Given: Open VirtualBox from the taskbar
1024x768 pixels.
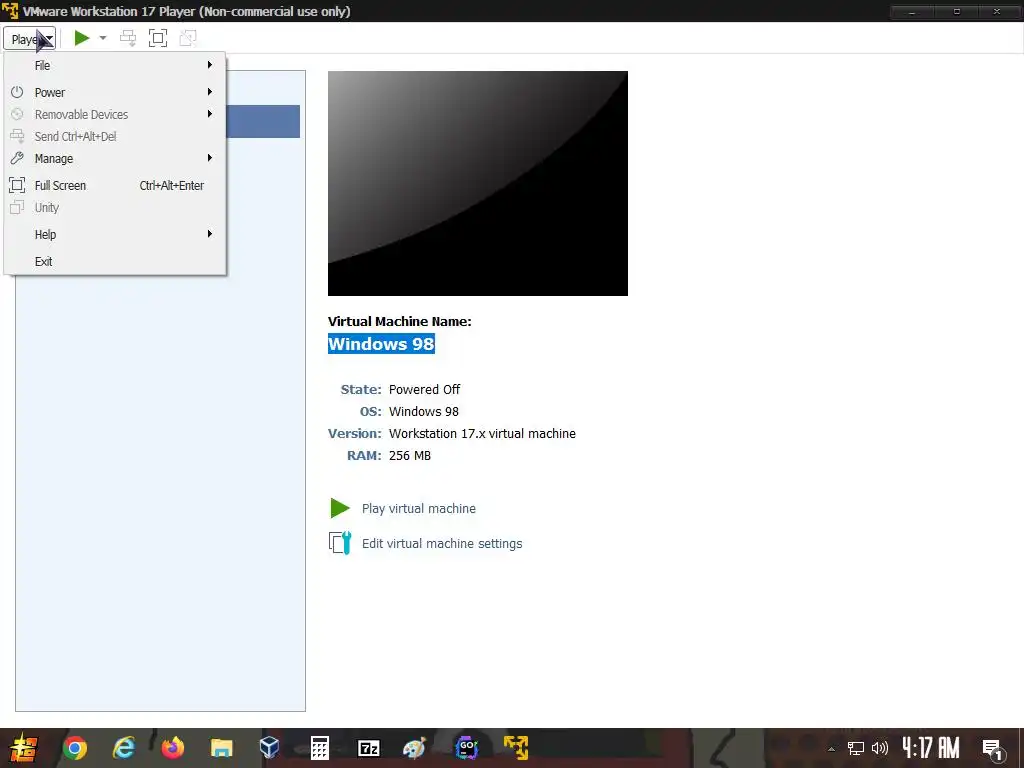Looking at the screenshot, I should pyautogui.click(x=270, y=748).
